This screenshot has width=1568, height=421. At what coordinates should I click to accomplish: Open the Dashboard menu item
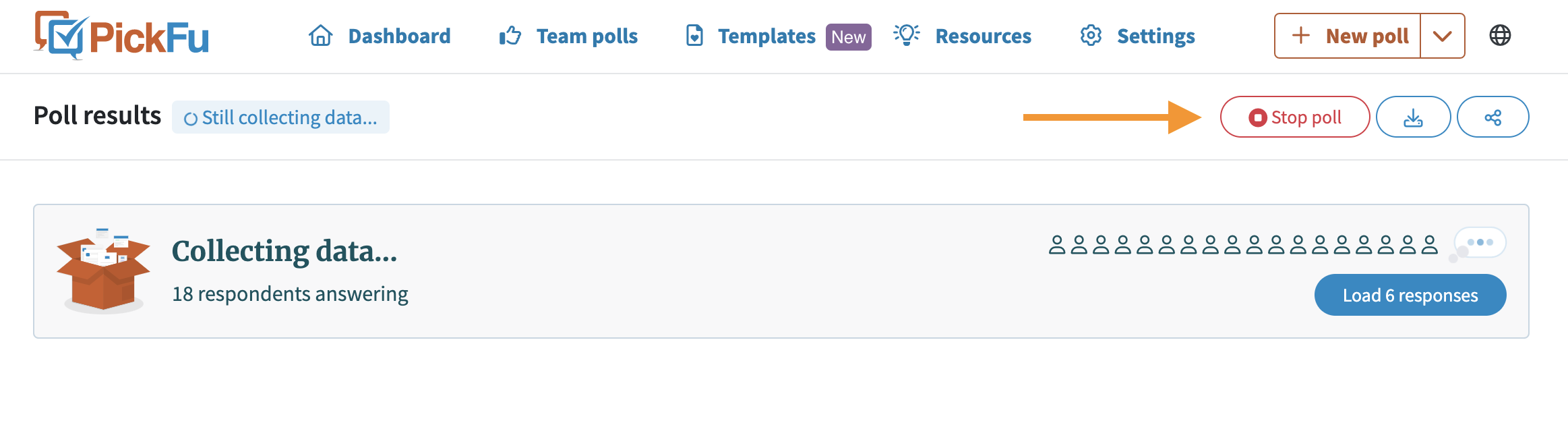[399, 36]
